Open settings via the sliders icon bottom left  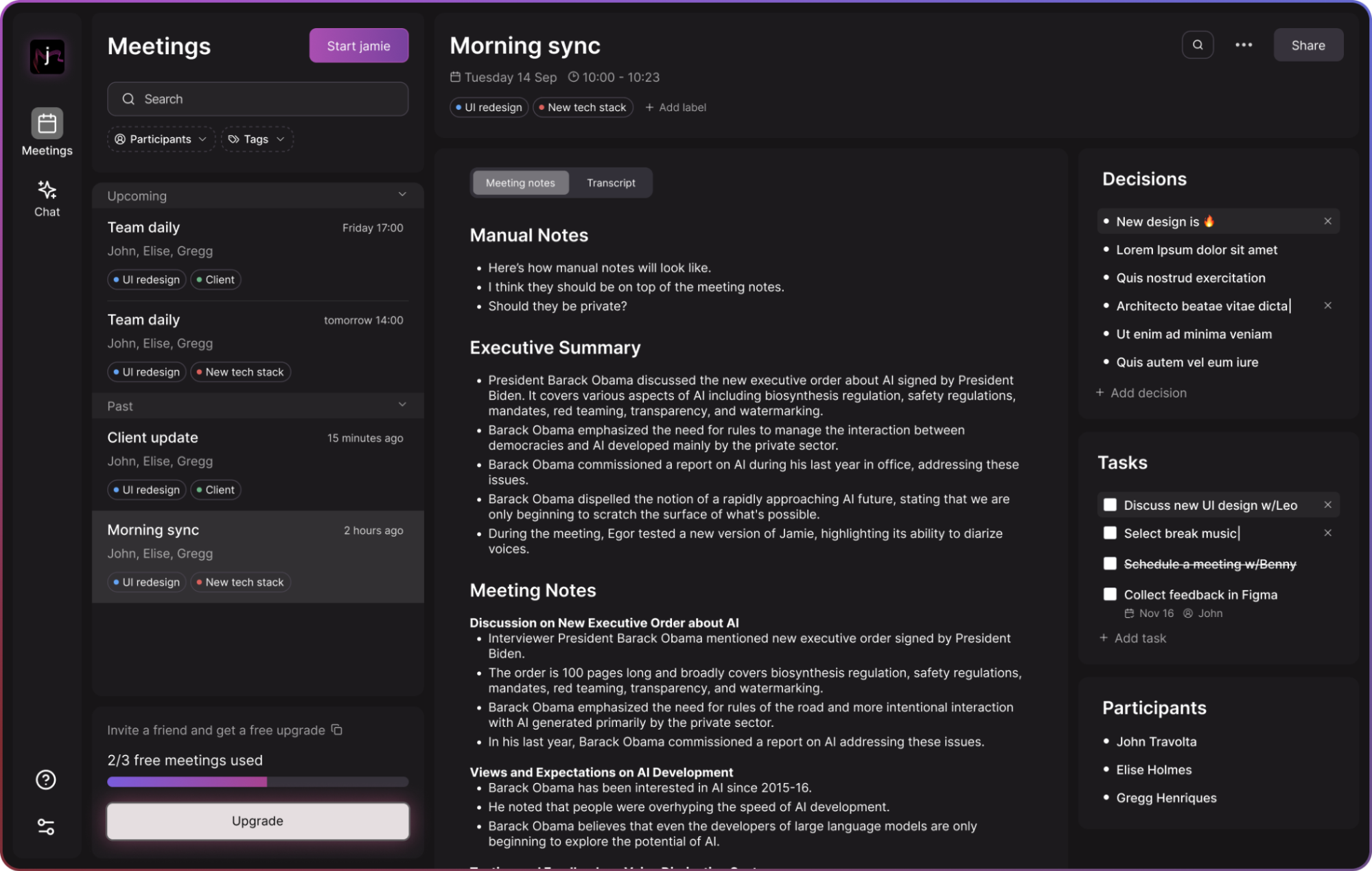(45, 827)
